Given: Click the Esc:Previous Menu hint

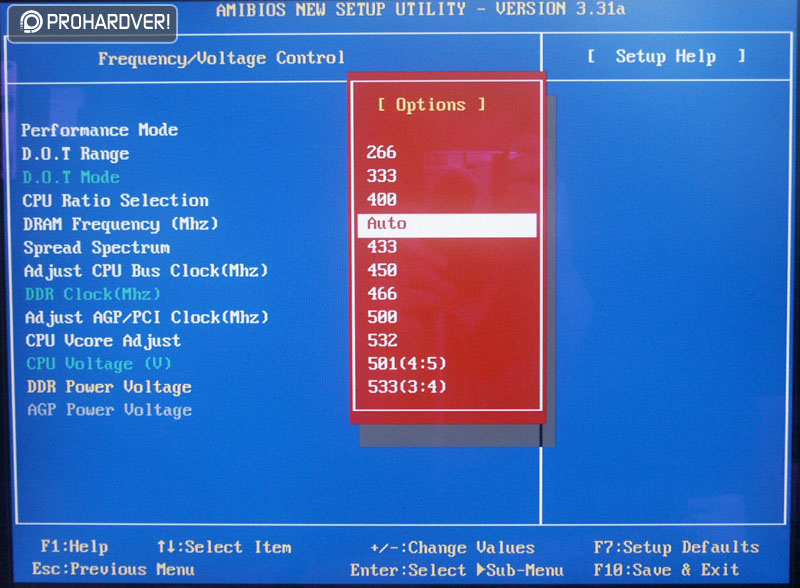Looking at the screenshot, I should point(113,570).
